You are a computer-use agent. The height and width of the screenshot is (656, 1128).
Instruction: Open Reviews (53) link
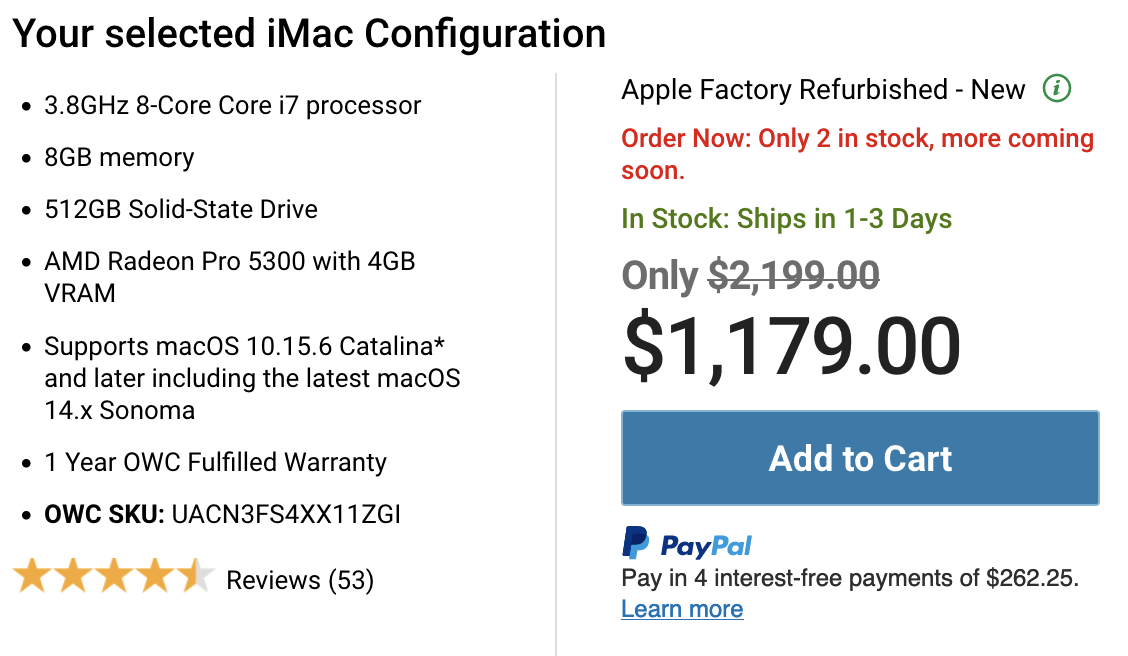[x=300, y=580]
